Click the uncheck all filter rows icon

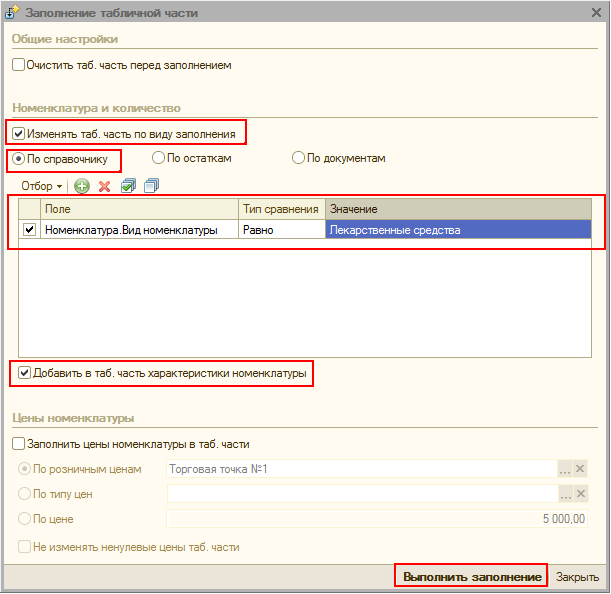pyautogui.click(x=150, y=186)
